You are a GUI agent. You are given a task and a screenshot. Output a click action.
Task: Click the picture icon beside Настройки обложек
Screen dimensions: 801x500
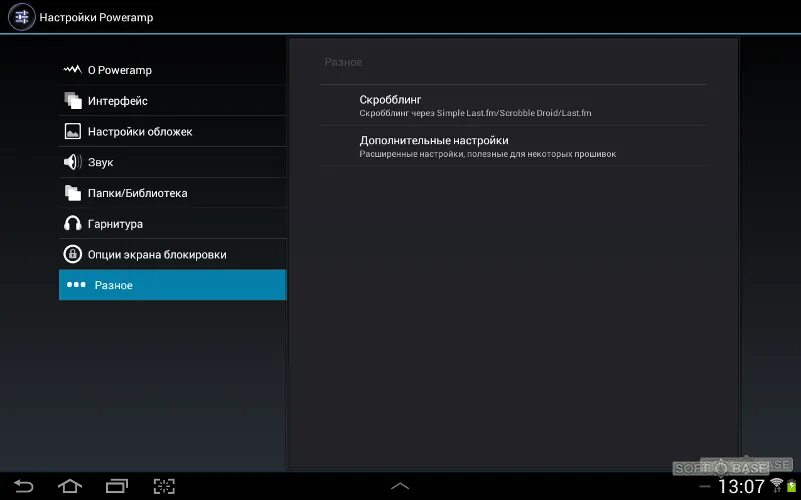coord(73,131)
